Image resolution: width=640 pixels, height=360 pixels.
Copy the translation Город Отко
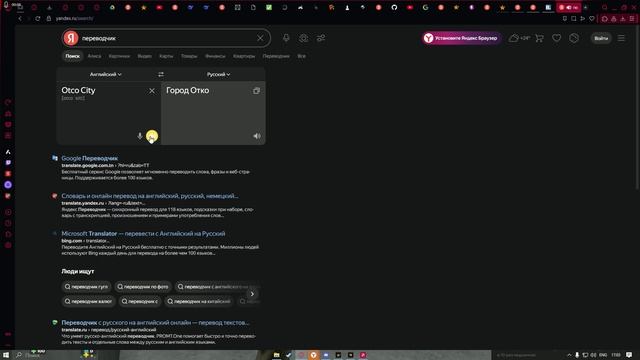pyautogui.click(x=256, y=91)
